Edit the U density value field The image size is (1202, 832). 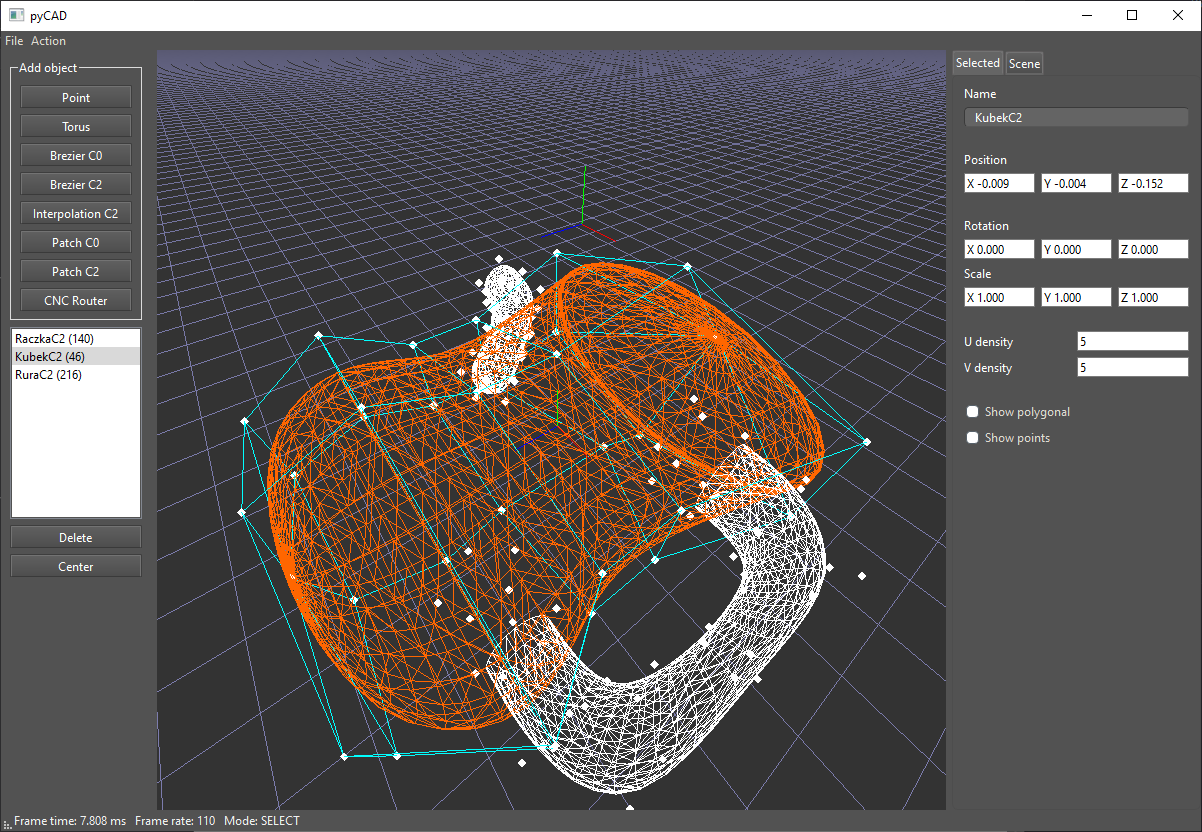[1132, 340]
